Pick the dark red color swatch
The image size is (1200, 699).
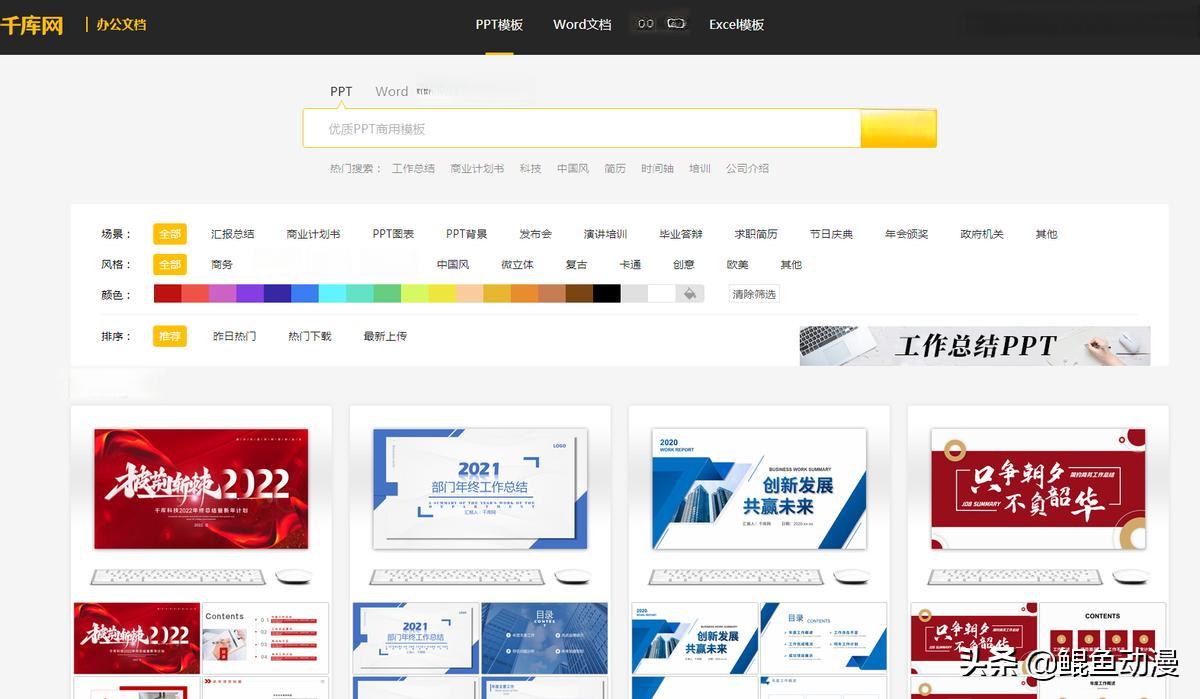click(167, 294)
